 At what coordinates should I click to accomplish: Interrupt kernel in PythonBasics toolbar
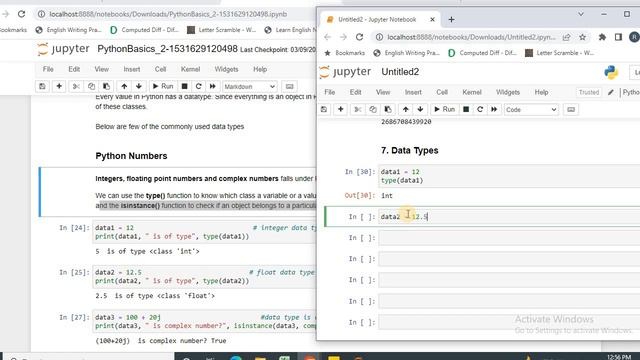pyautogui.click(x=184, y=86)
